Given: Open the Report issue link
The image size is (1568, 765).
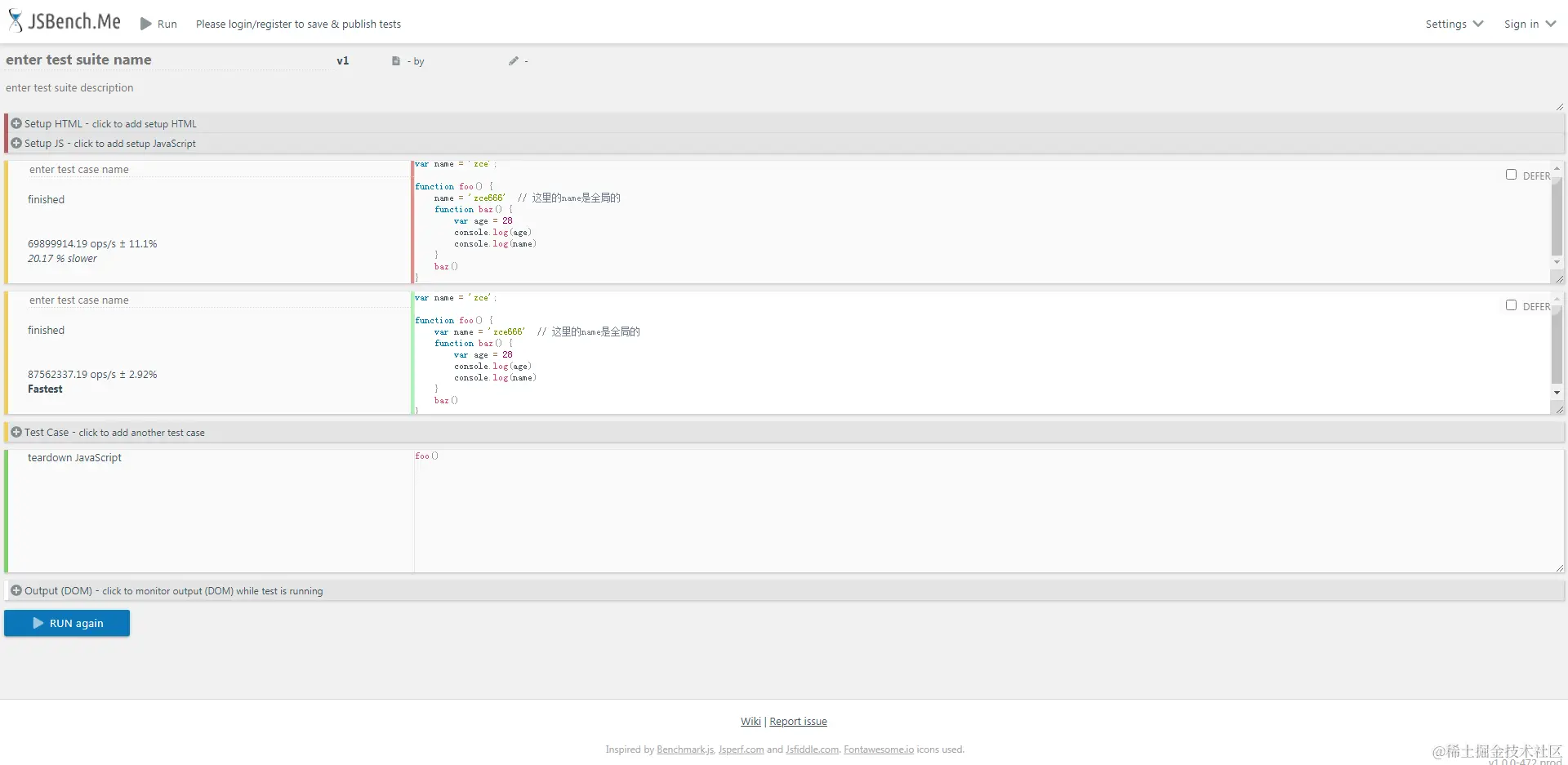Looking at the screenshot, I should pos(798,722).
